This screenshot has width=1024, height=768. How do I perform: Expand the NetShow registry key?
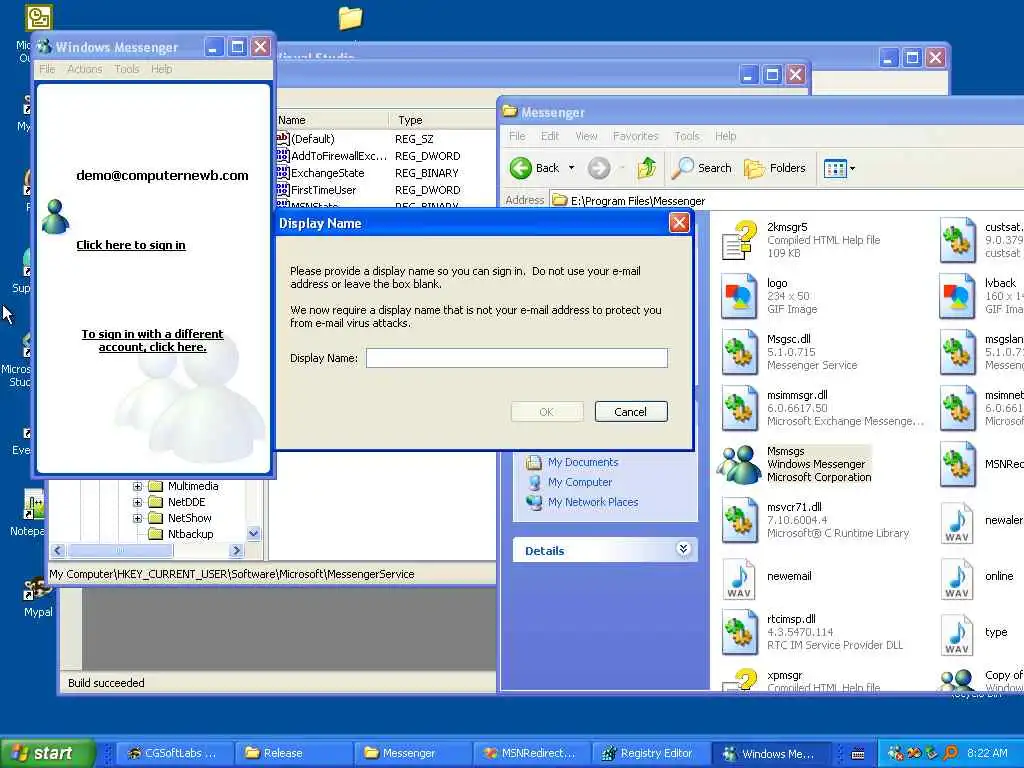137,519
